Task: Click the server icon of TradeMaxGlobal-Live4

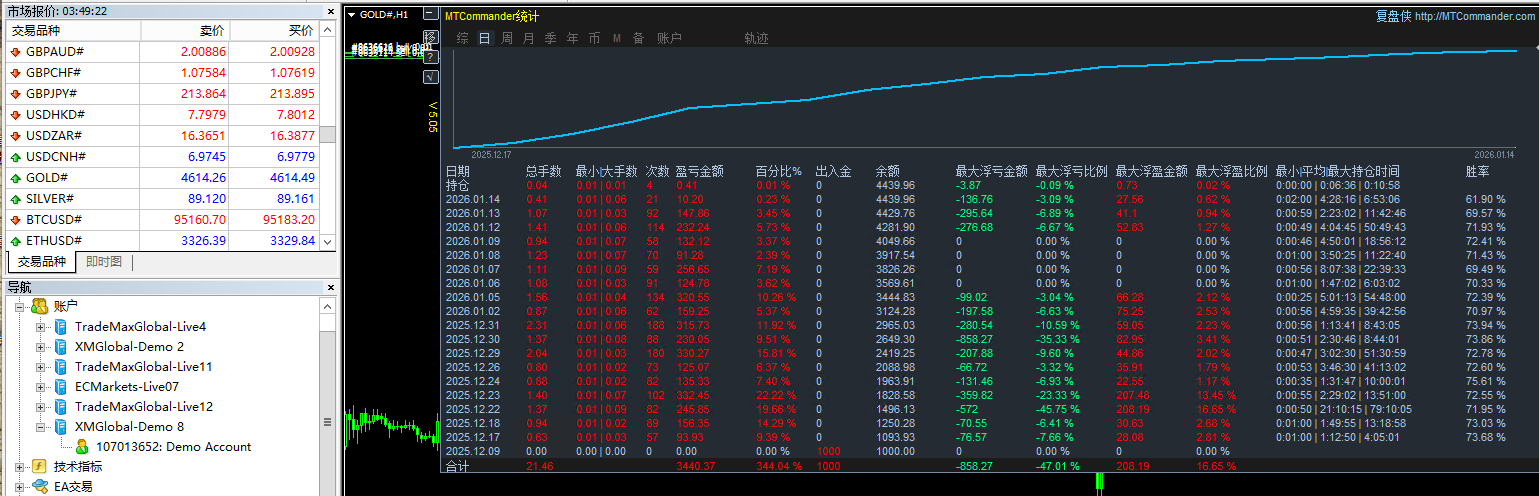Action: click(60, 327)
